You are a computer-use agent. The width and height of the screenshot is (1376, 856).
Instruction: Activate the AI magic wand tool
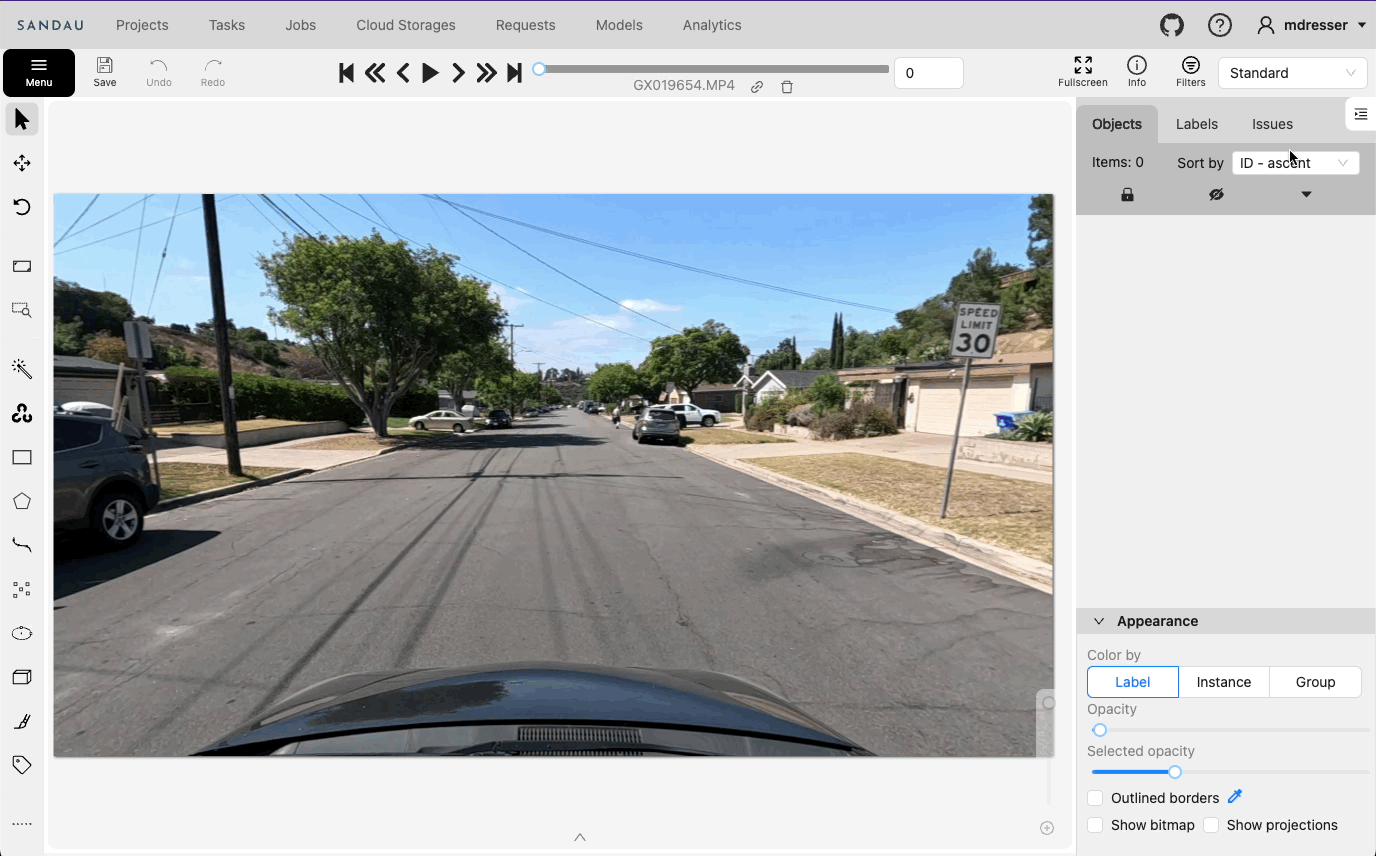[x=22, y=370]
